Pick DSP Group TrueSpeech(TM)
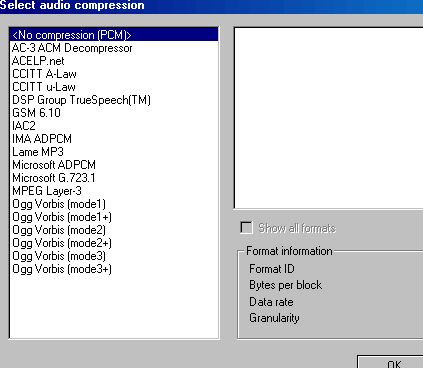This screenshot has height=368, width=423. (114, 100)
